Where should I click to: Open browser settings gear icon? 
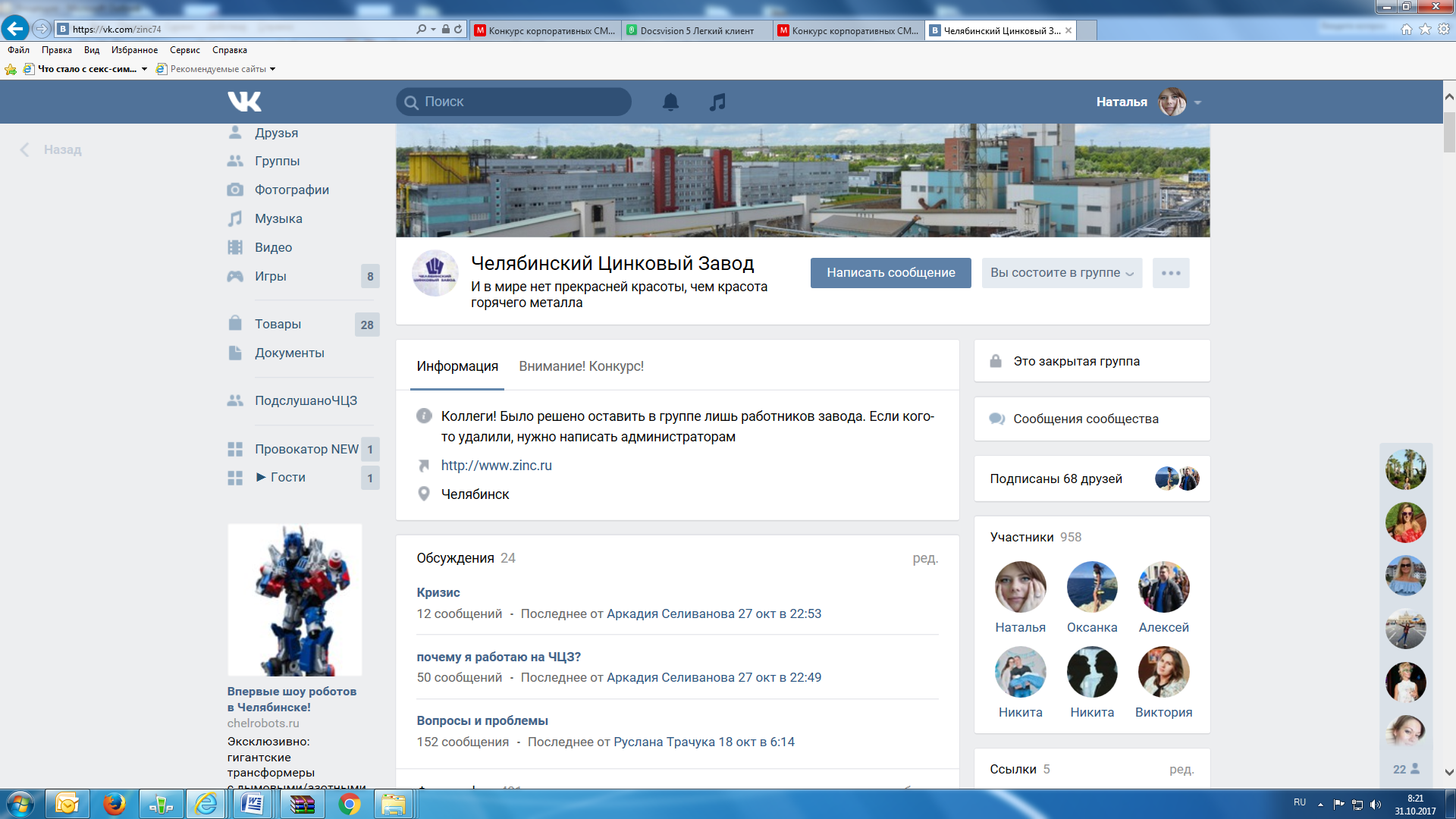point(1444,29)
